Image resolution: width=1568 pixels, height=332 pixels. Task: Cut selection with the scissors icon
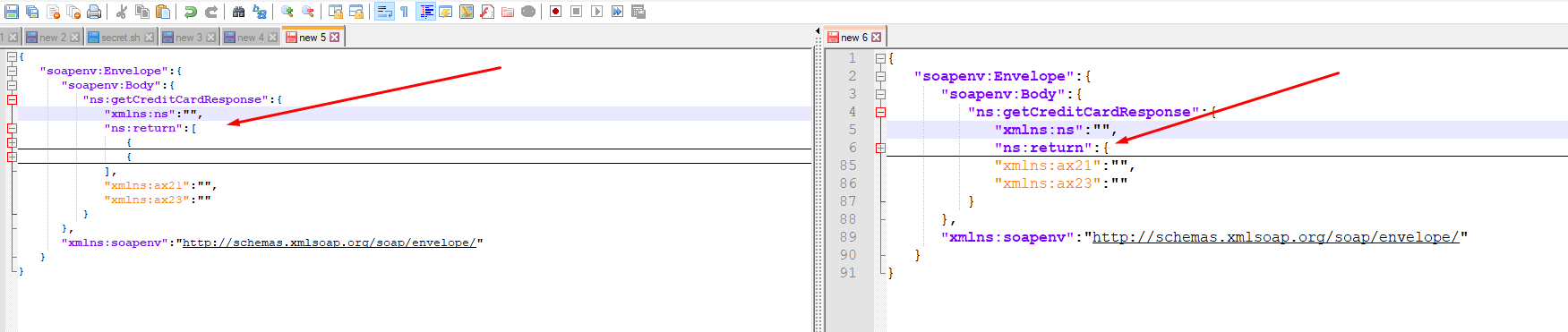tap(121, 12)
